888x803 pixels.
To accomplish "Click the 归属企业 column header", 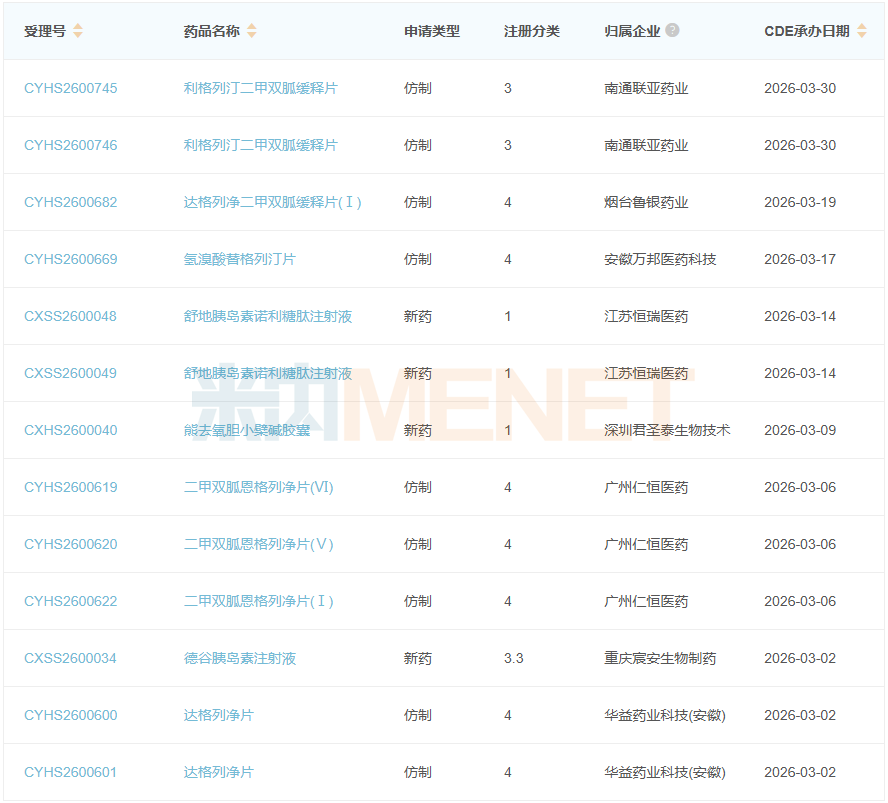I will point(632,31).
